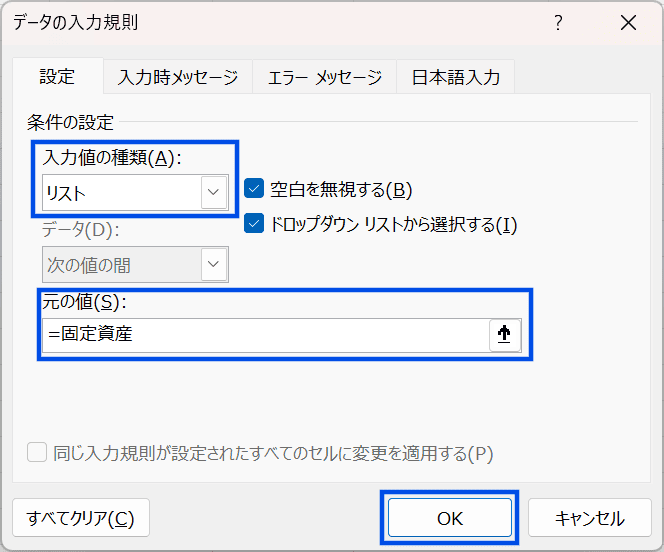Screen dimensions: 664x552
Task: Toggle 空白を無視する checkbox
Action: pyautogui.click(x=254, y=190)
